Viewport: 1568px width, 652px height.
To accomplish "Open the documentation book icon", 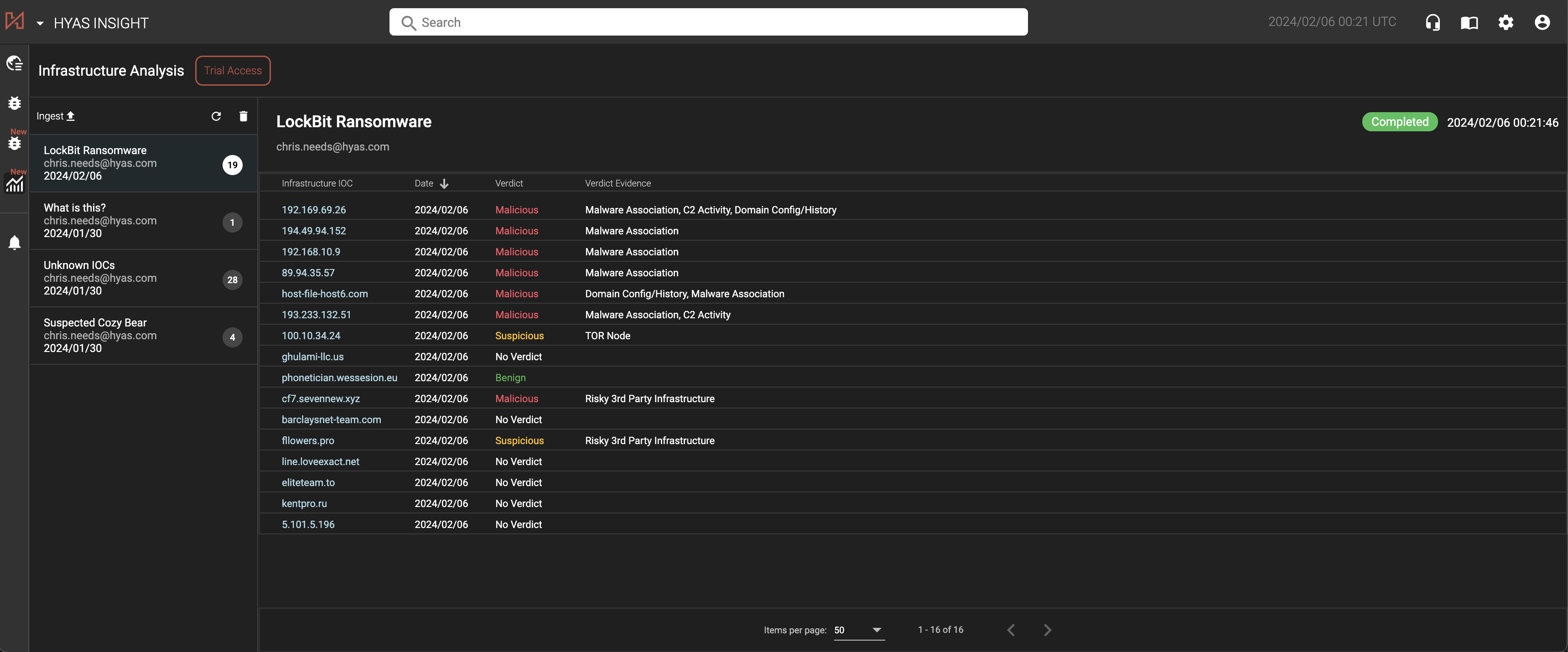I will point(1469,22).
